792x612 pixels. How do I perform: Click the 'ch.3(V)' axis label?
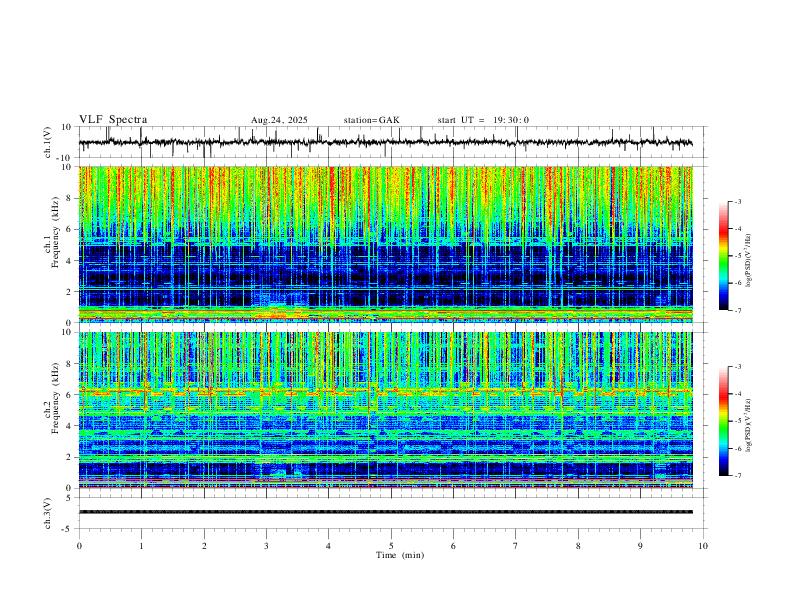pyautogui.click(x=48, y=513)
